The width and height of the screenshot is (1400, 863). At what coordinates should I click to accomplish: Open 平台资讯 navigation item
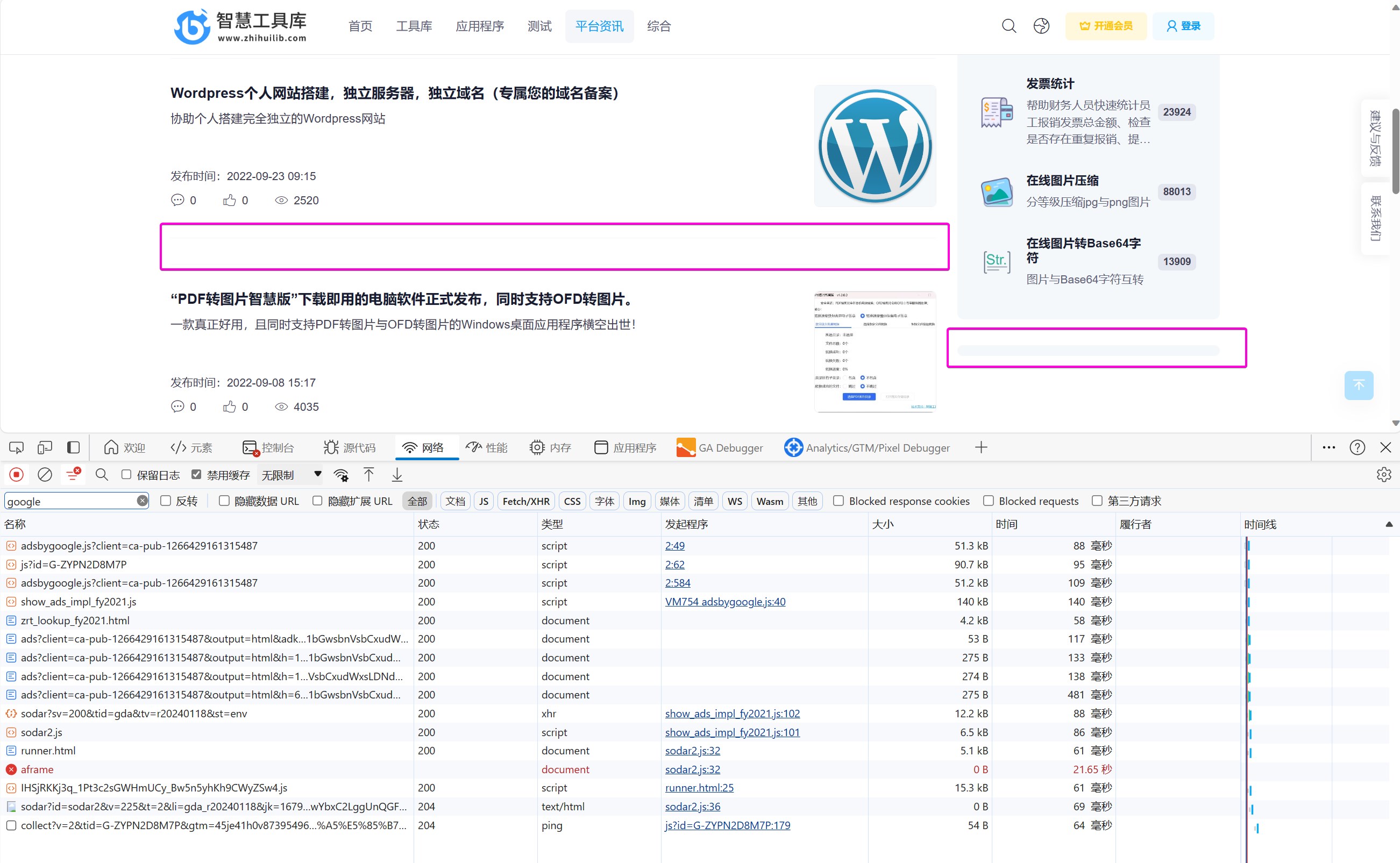click(x=600, y=26)
